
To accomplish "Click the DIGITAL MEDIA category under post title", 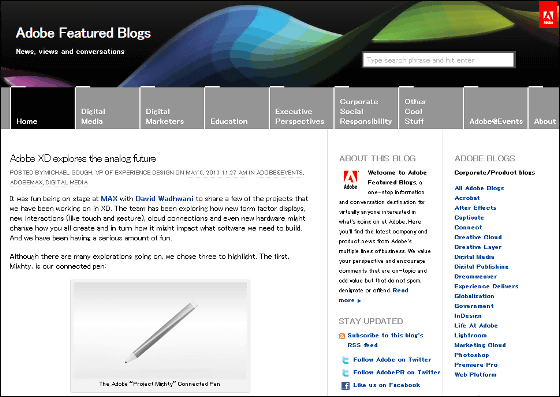I will 66,182.
